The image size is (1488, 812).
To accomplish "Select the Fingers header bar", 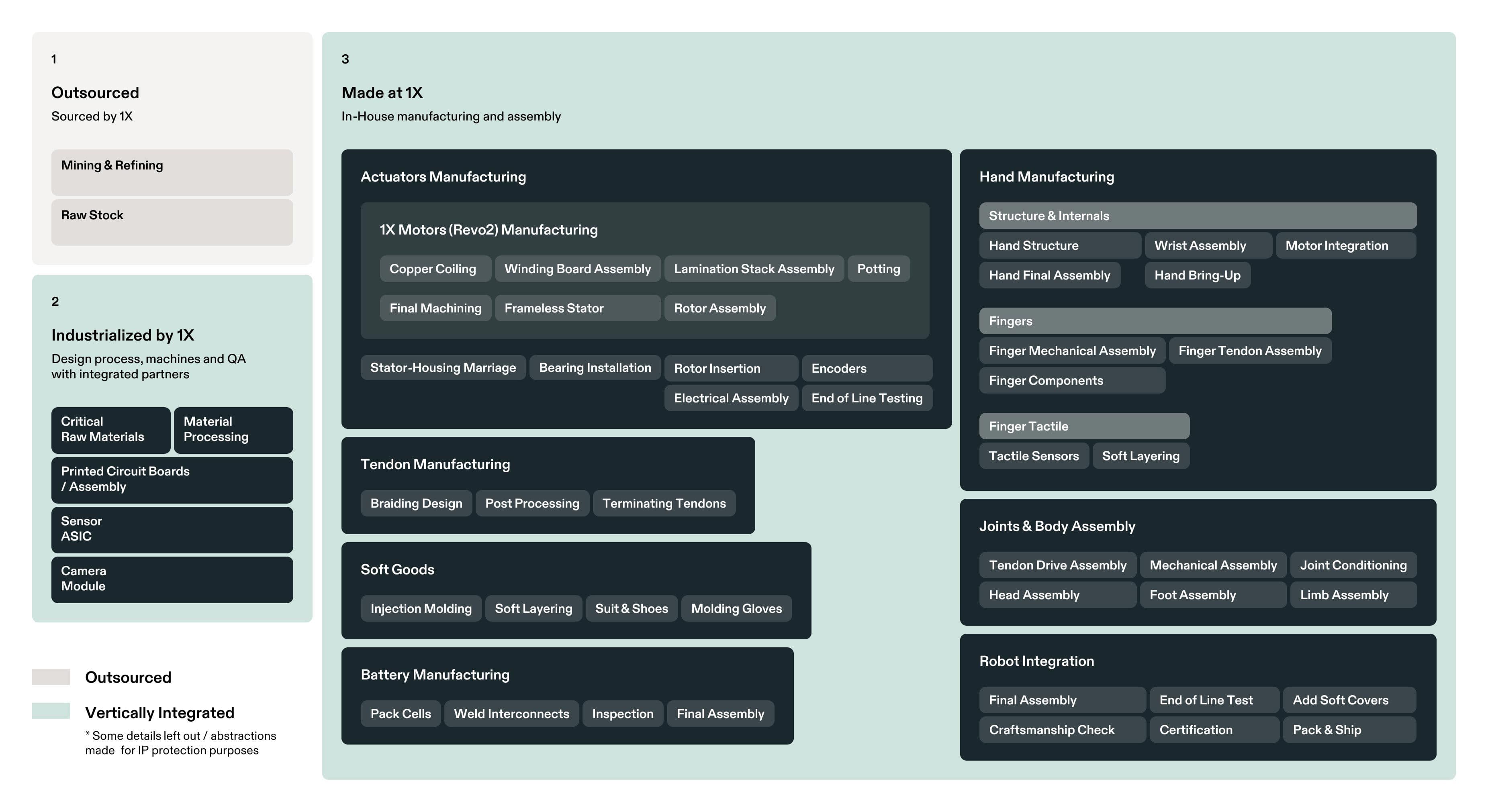I will click(1155, 320).
